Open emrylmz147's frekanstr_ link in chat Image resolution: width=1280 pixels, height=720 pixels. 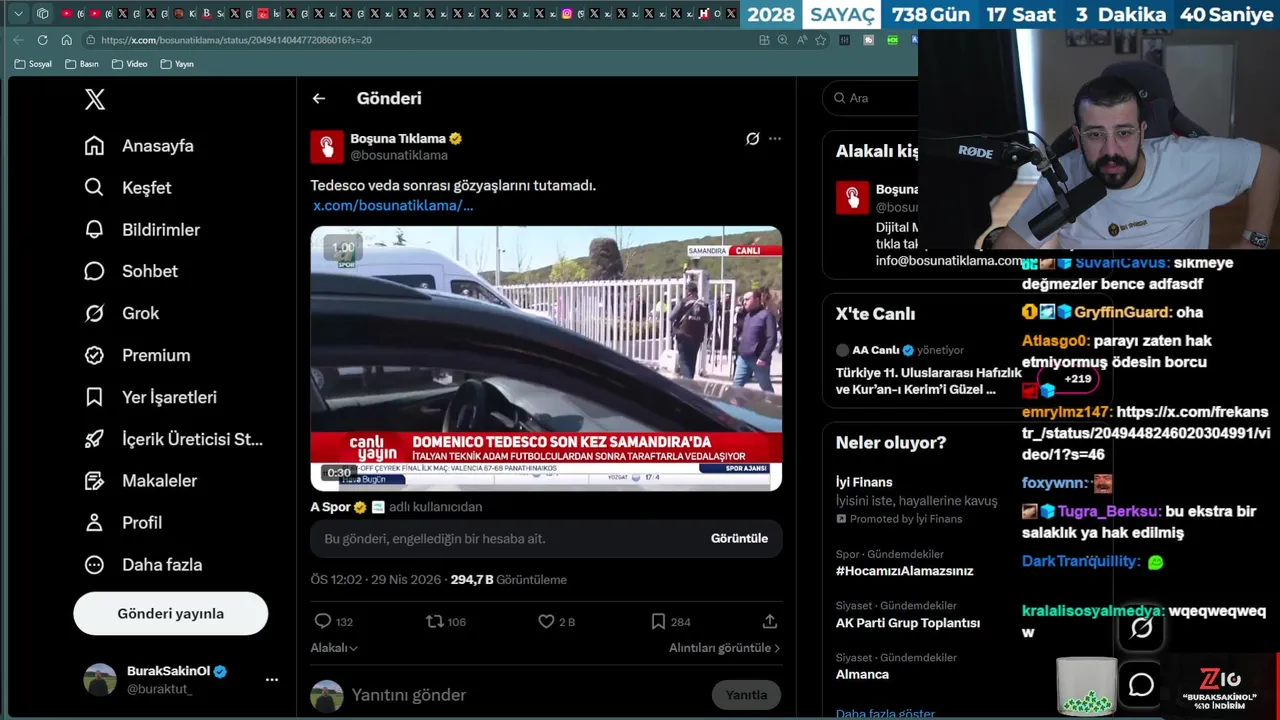[x=1146, y=433]
